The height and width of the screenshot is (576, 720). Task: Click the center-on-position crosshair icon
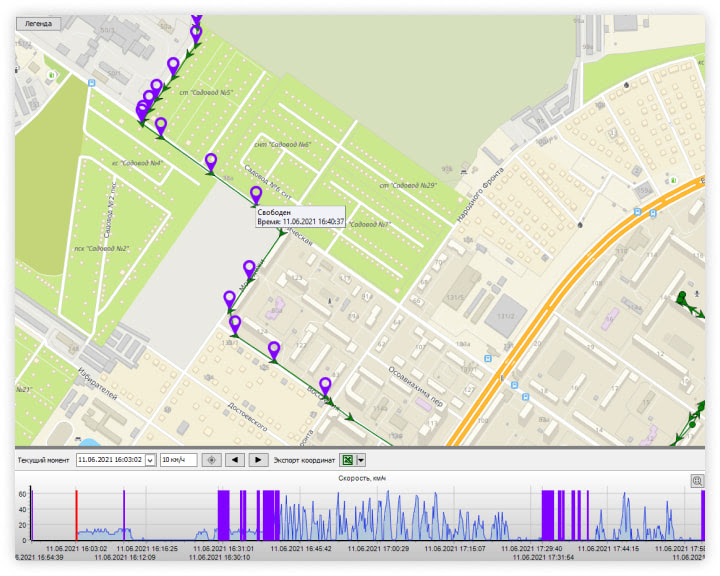click(211, 460)
